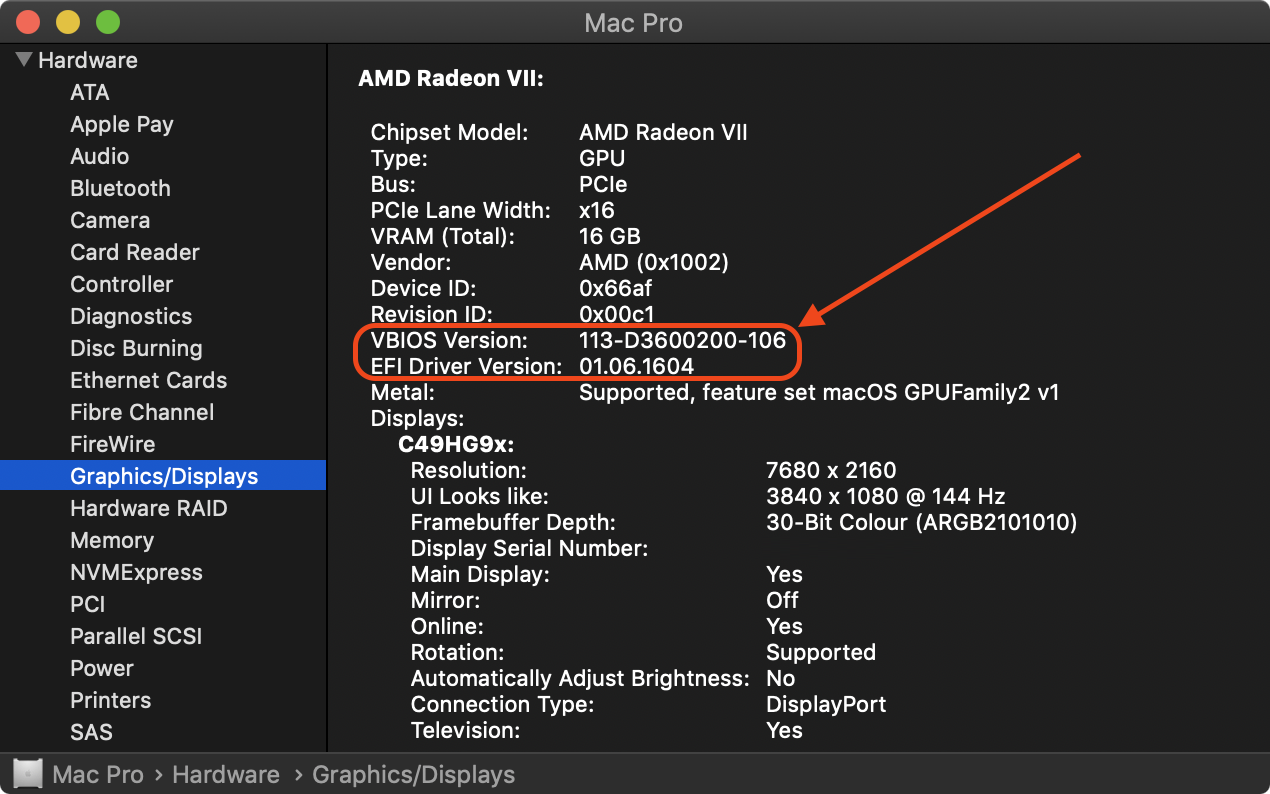Select ATA in the sidebar
The height and width of the screenshot is (794, 1270).
click(90, 92)
